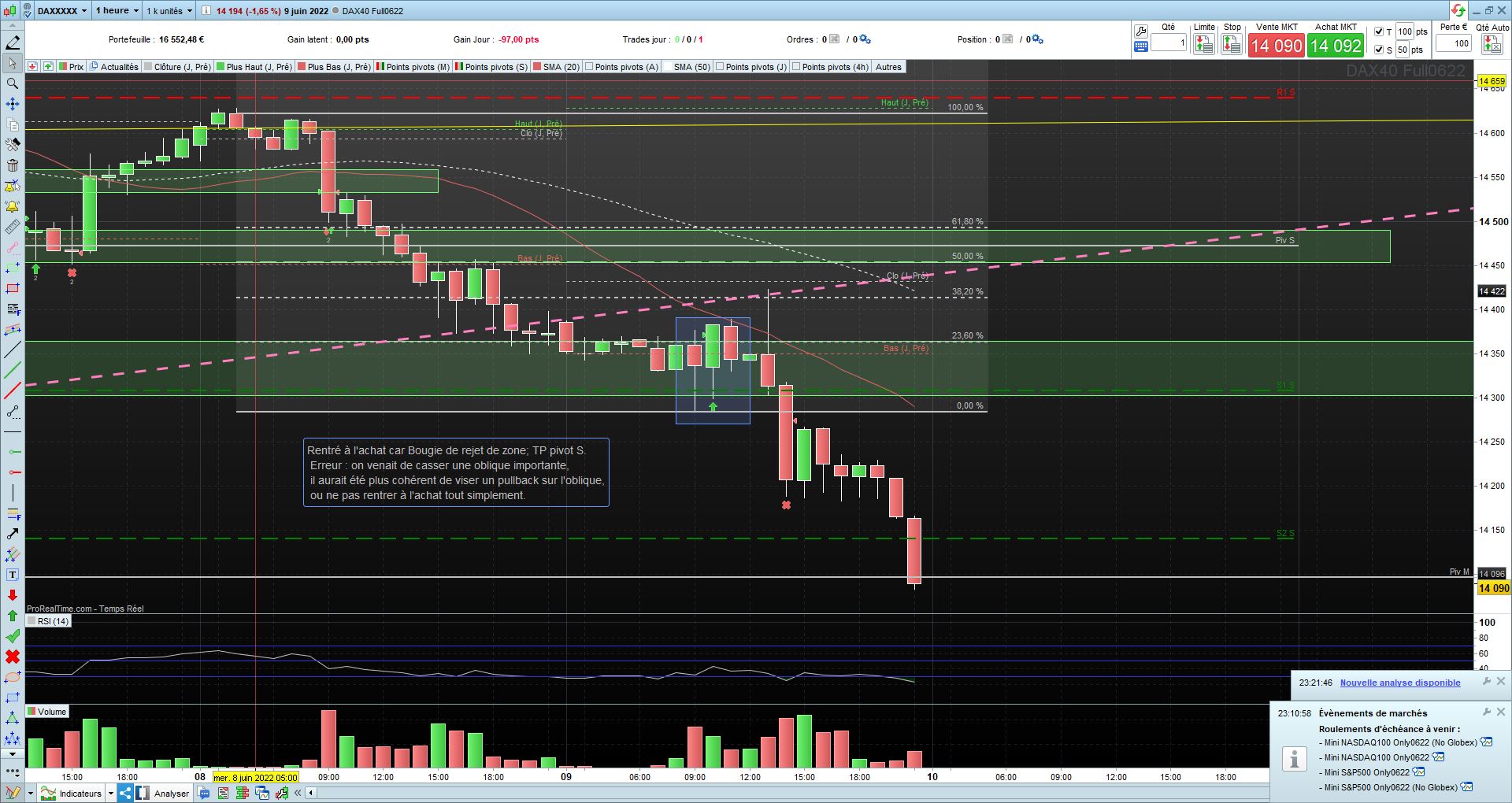This screenshot has width=1512, height=803.
Task: Toggle the S stop checkbox
Action: coord(1378,50)
